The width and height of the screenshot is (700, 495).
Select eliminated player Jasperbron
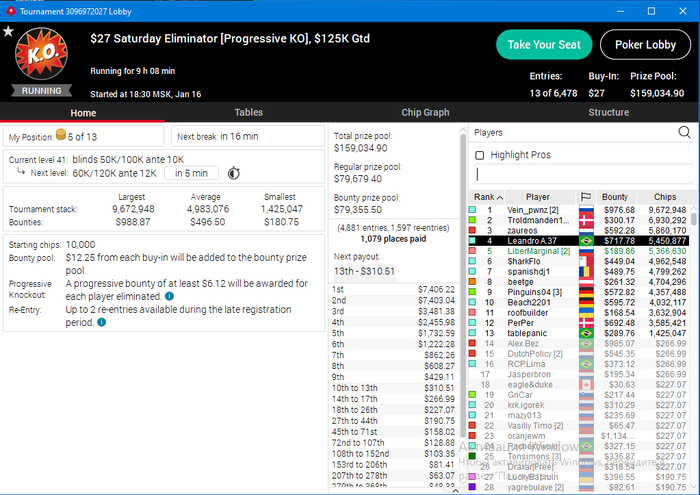pyautogui.click(x=579, y=374)
